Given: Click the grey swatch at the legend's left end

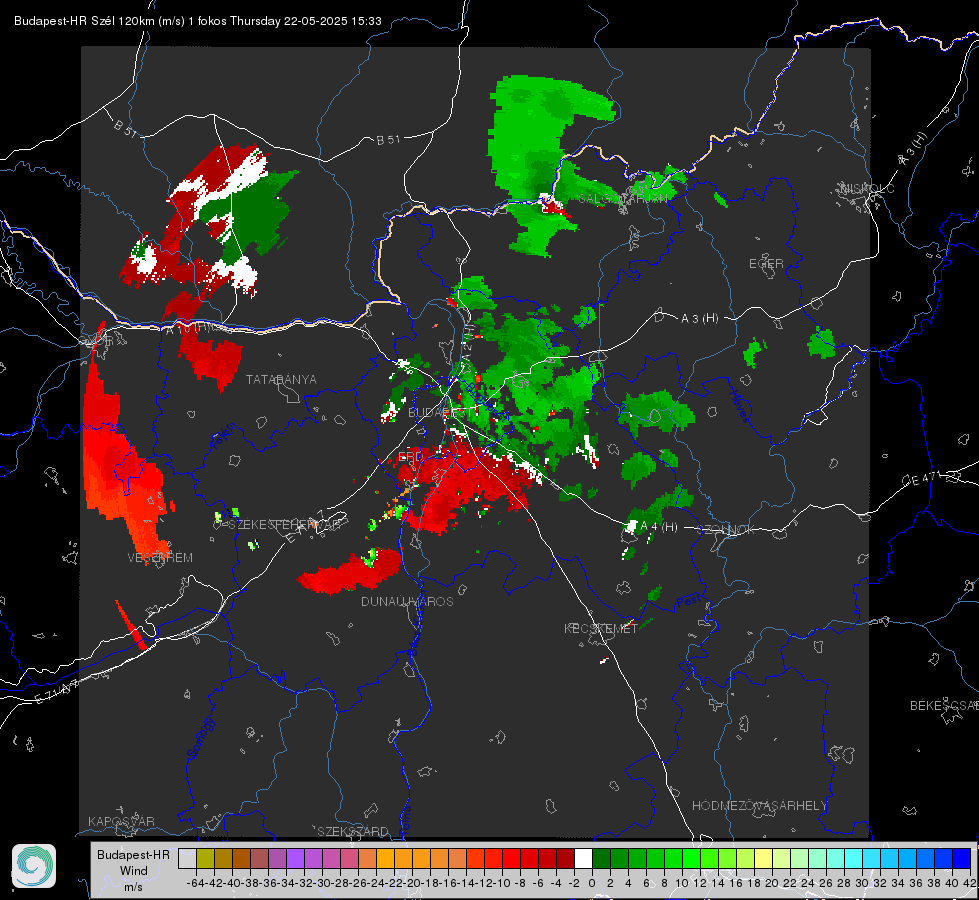Looking at the screenshot, I should (187, 859).
